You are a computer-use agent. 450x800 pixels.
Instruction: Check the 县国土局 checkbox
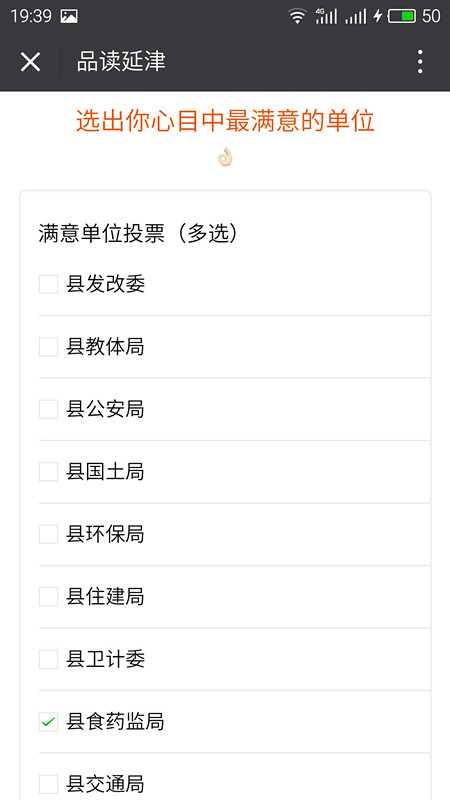coord(48,472)
